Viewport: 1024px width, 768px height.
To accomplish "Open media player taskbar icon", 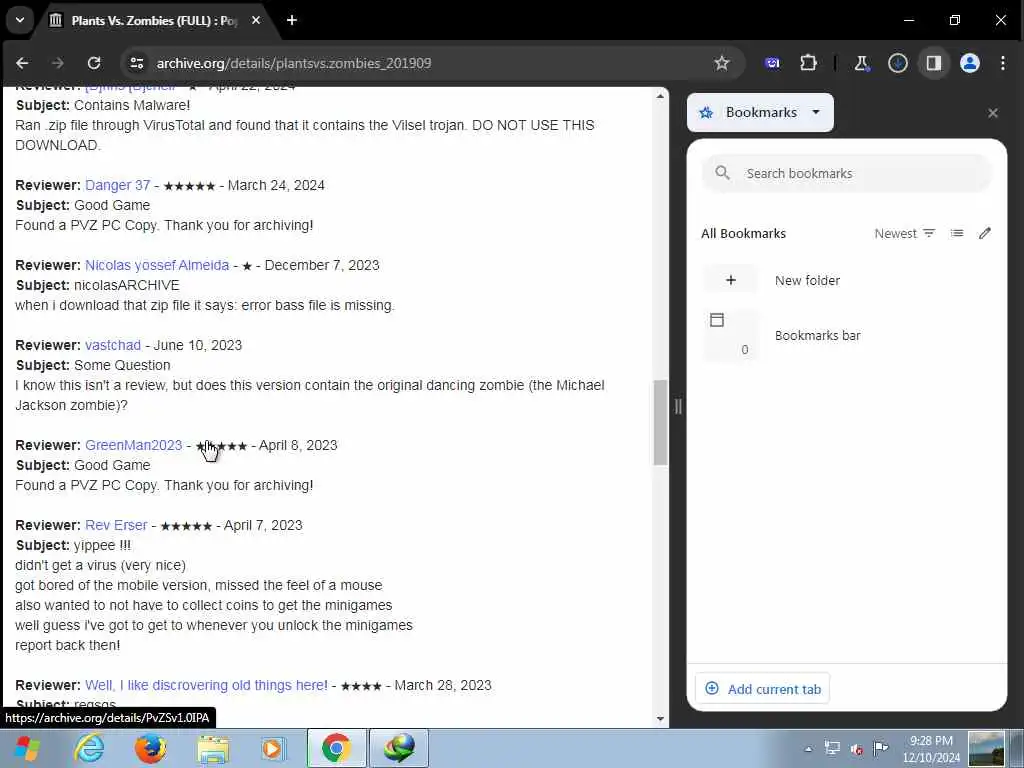I will tap(273, 748).
